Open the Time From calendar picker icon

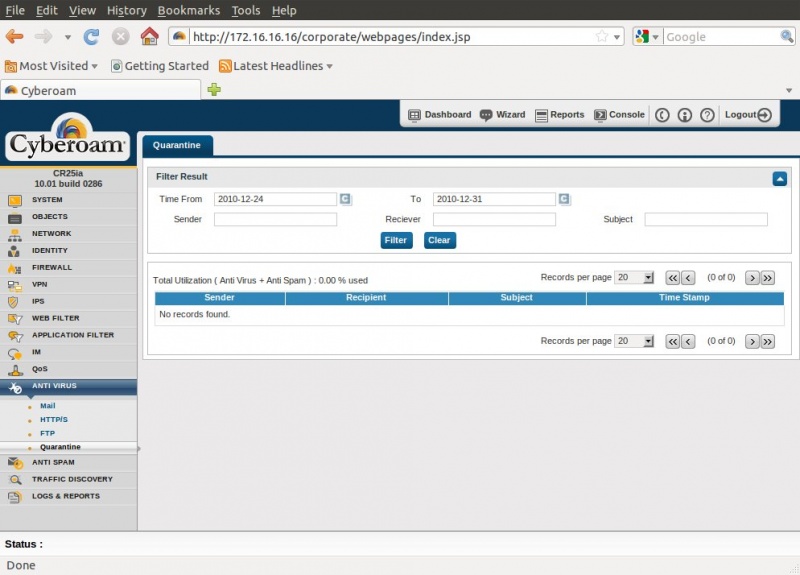point(345,198)
